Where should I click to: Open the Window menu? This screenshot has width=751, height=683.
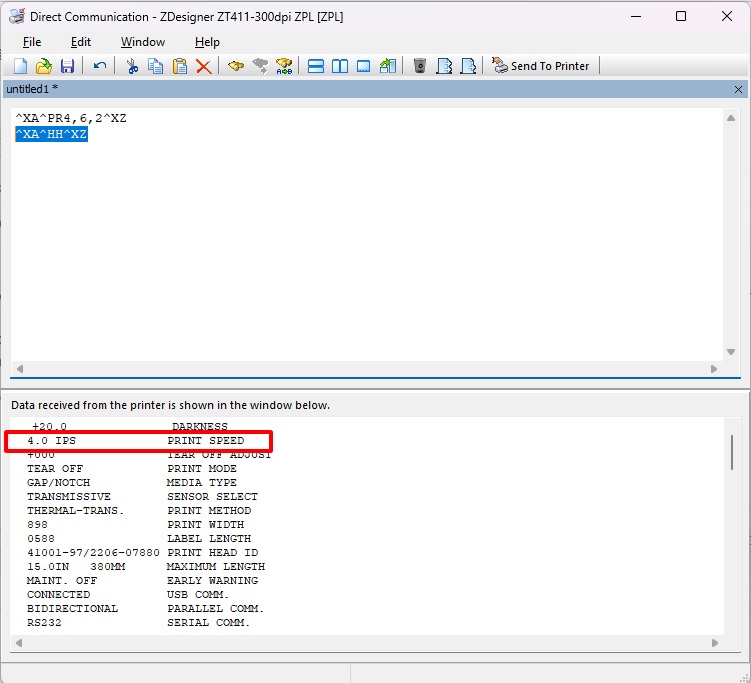143,42
